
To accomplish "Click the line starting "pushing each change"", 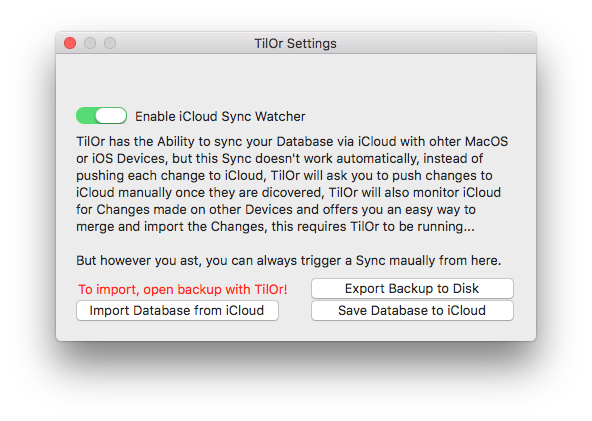I will tap(284, 176).
